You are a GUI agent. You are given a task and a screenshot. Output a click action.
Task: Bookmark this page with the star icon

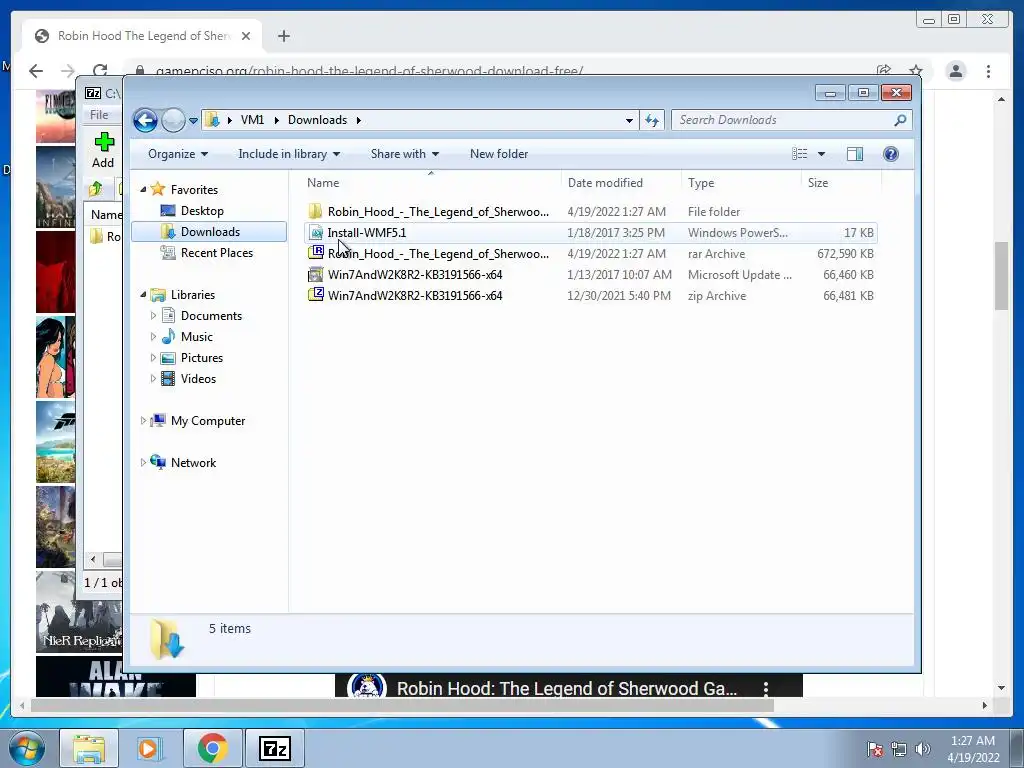pos(916,71)
